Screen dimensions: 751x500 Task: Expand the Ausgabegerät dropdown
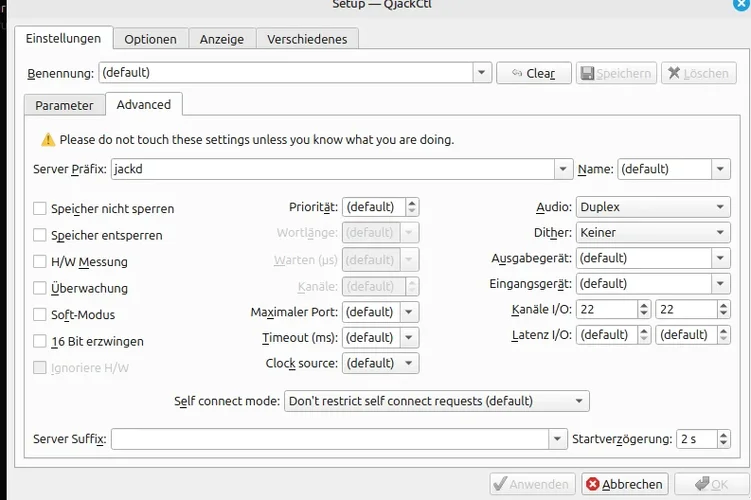(720, 258)
